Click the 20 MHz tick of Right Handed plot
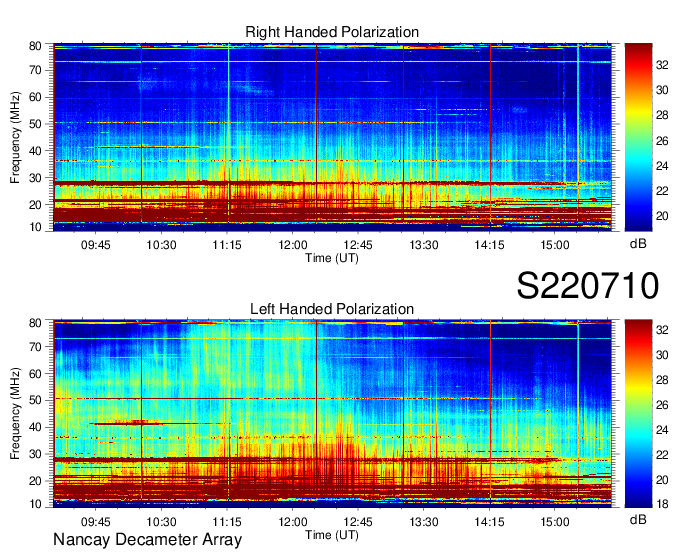 [35, 205]
